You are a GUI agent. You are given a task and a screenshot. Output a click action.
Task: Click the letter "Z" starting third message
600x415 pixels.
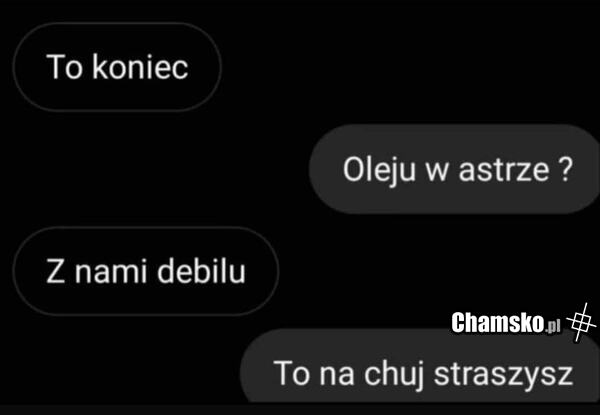(x=55, y=271)
